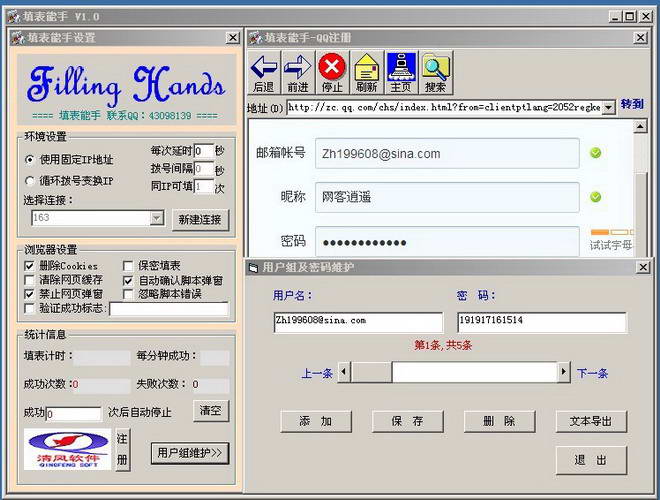Toggle the 自动确认脚本弹窗 checkbox

(128, 280)
